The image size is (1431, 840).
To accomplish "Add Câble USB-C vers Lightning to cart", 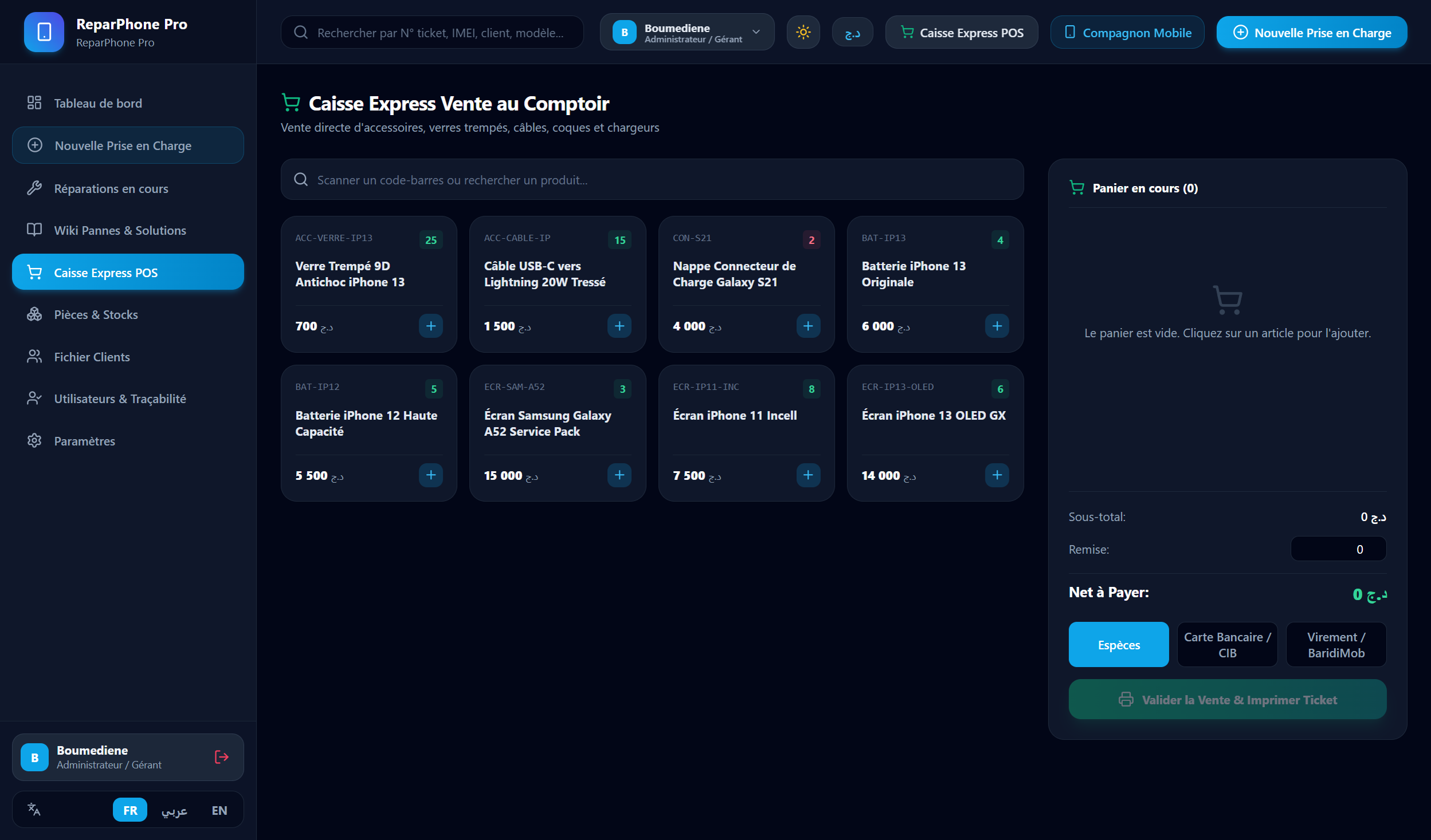I will [619, 326].
